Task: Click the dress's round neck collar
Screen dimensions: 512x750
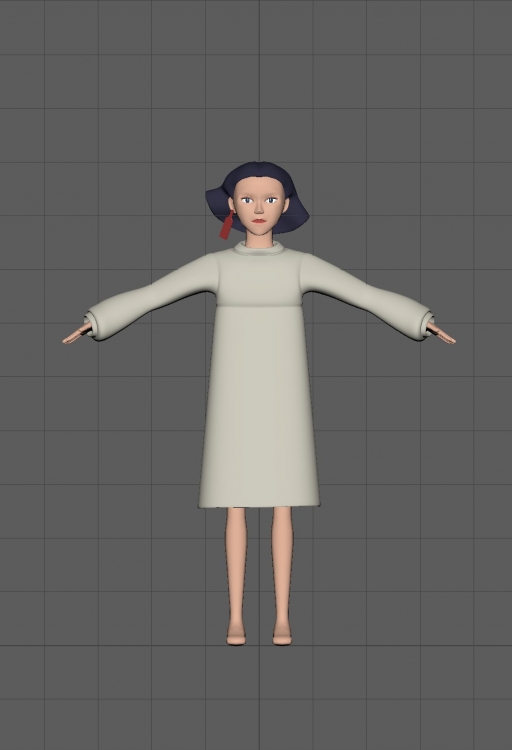Action: tap(259, 249)
